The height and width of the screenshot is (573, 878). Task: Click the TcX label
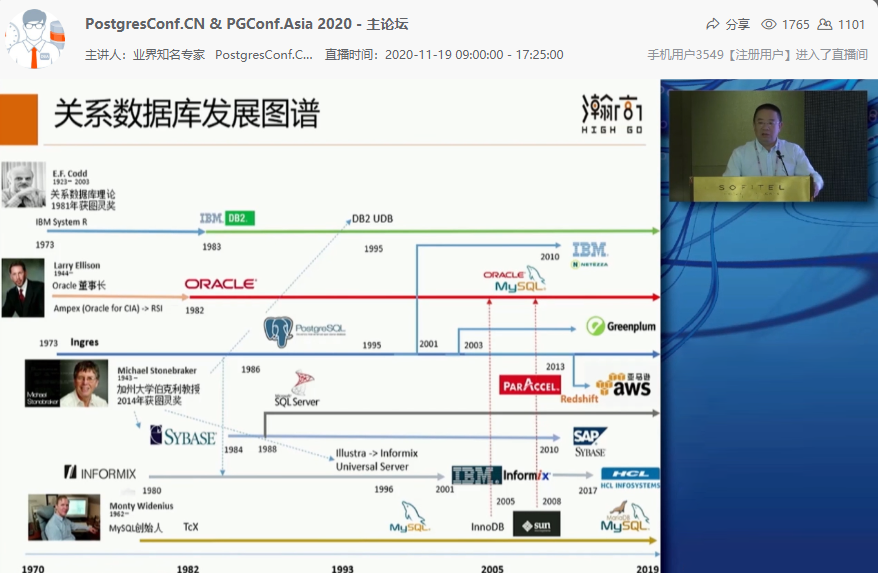coord(191,527)
